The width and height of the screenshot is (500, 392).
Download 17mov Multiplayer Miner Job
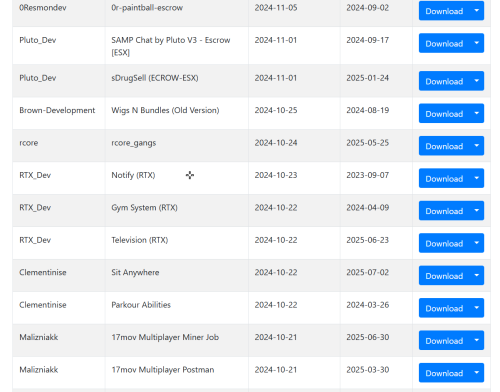444,340
